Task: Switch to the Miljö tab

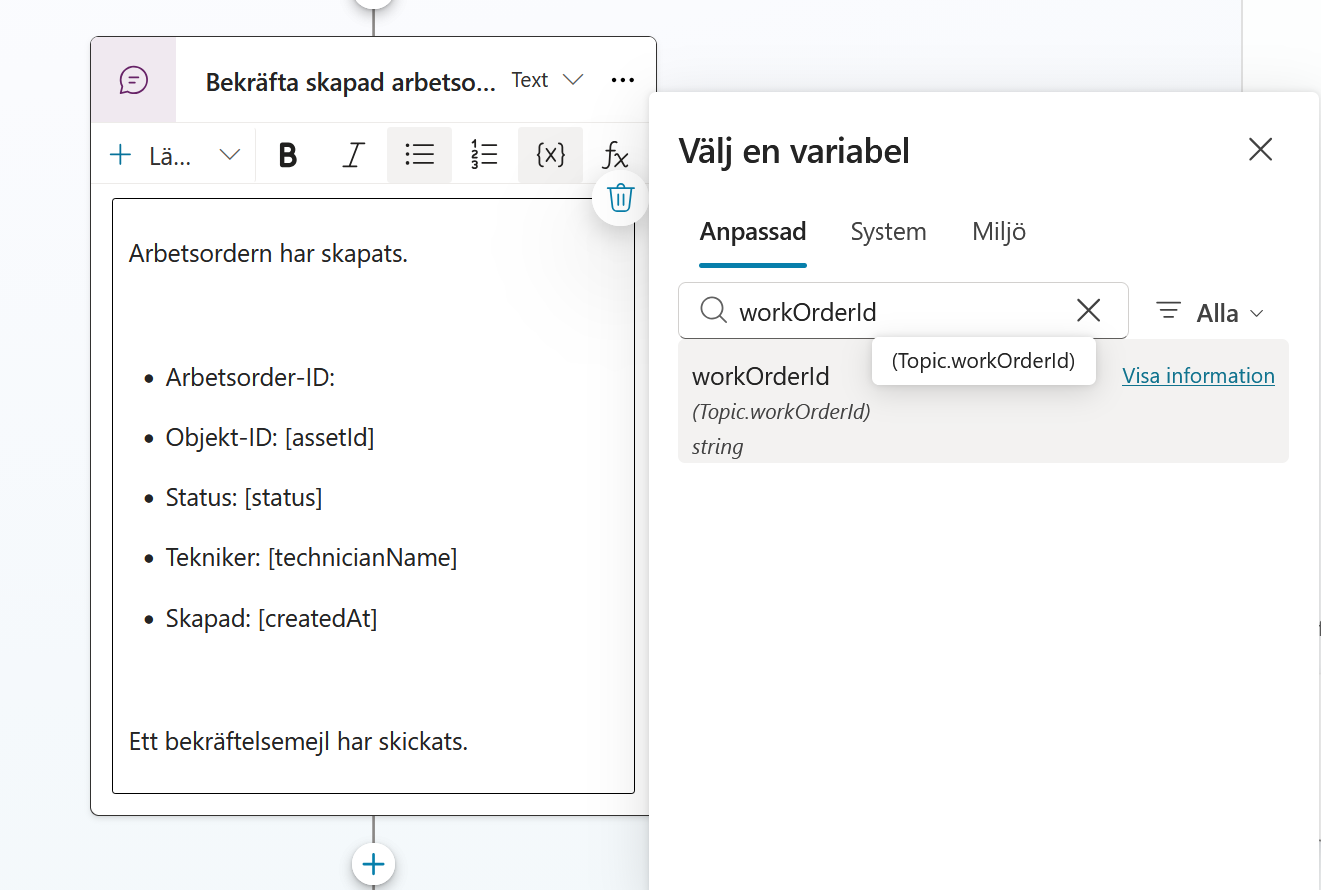Action: (x=999, y=232)
